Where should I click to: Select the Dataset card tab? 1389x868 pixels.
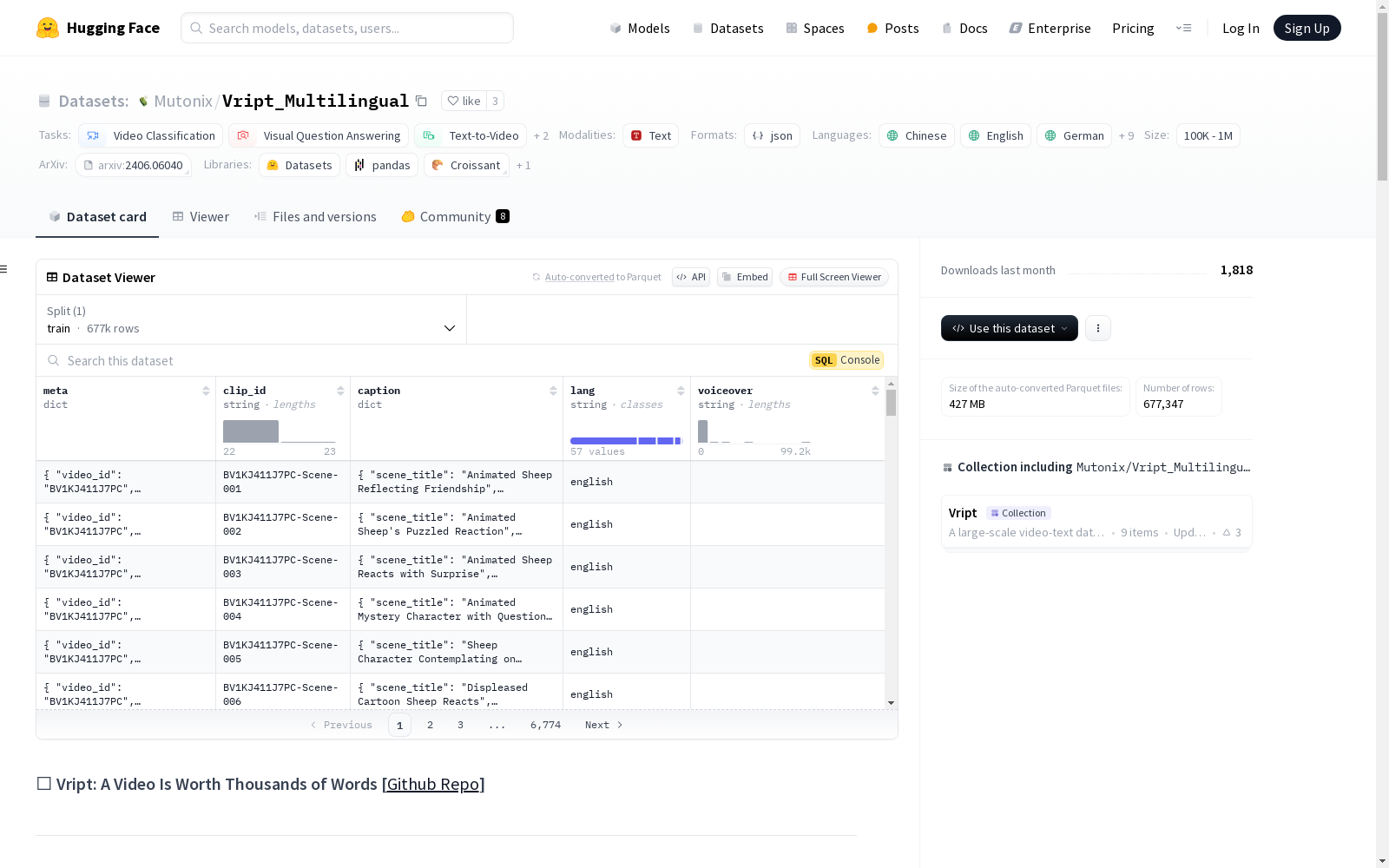pos(97,216)
